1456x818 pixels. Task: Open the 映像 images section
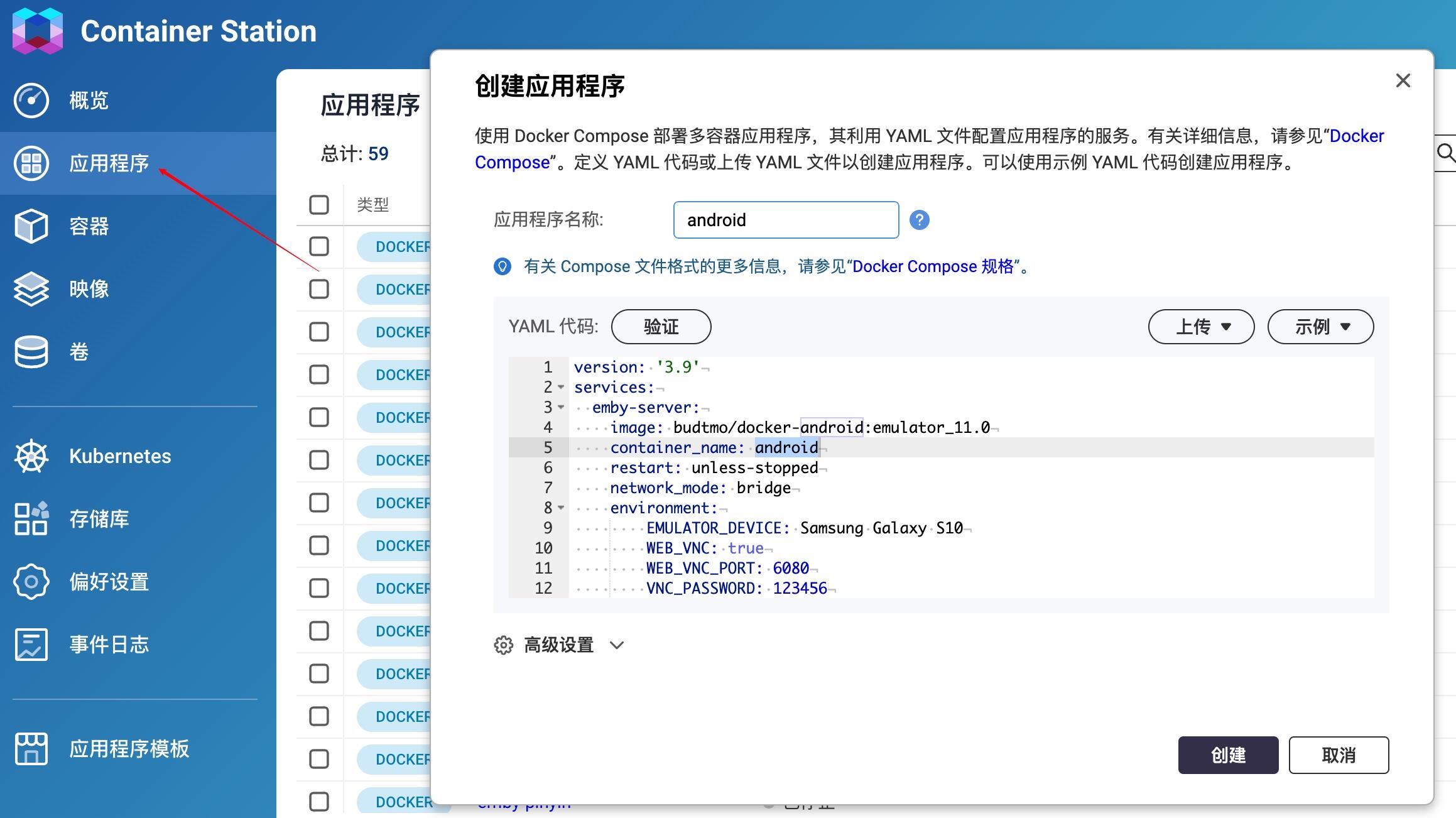31,289
